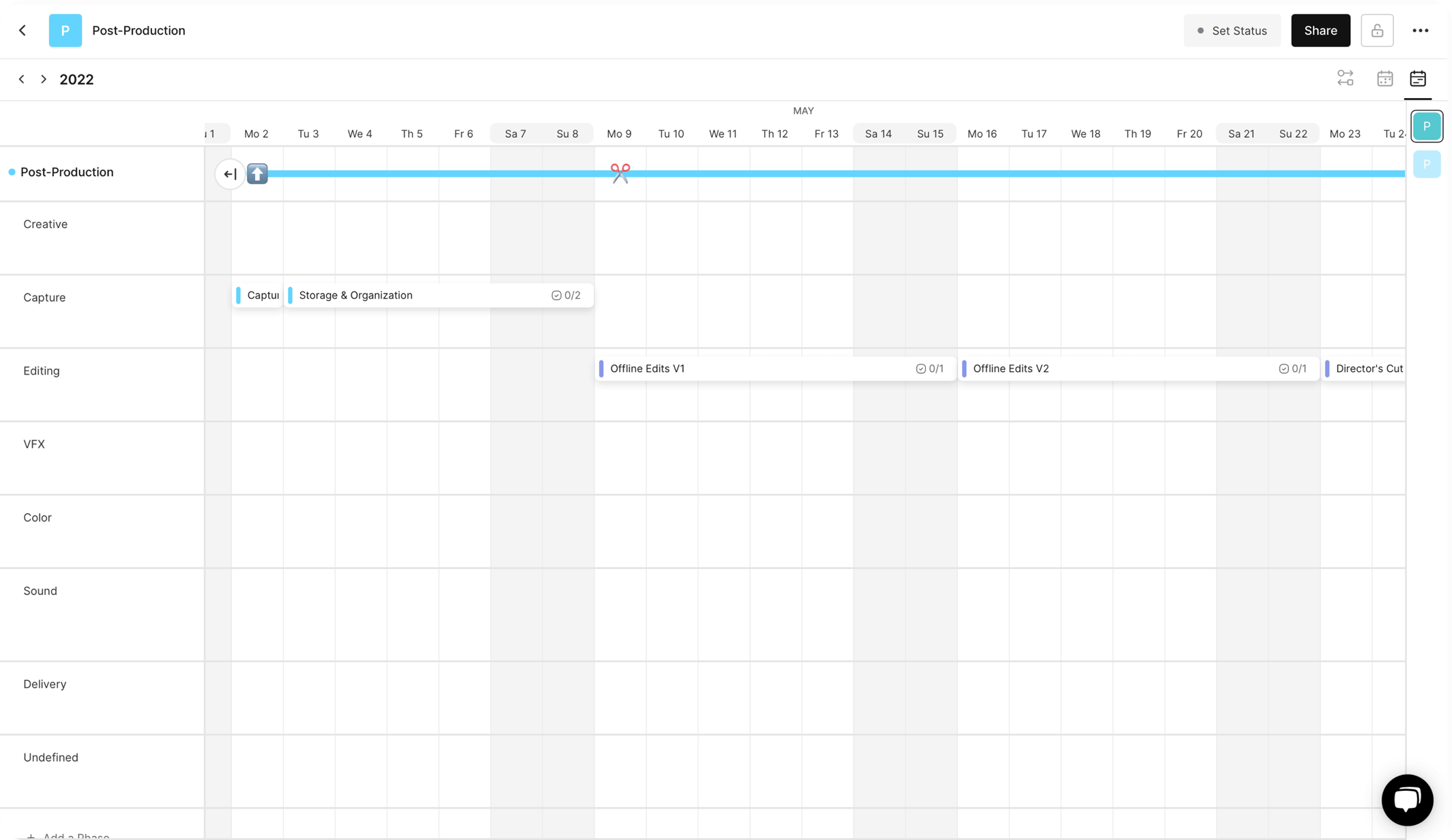This screenshot has width=1452, height=840.
Task: Go to previous period with left chevron
Action: pyautogui.click(x=22, y=79)
